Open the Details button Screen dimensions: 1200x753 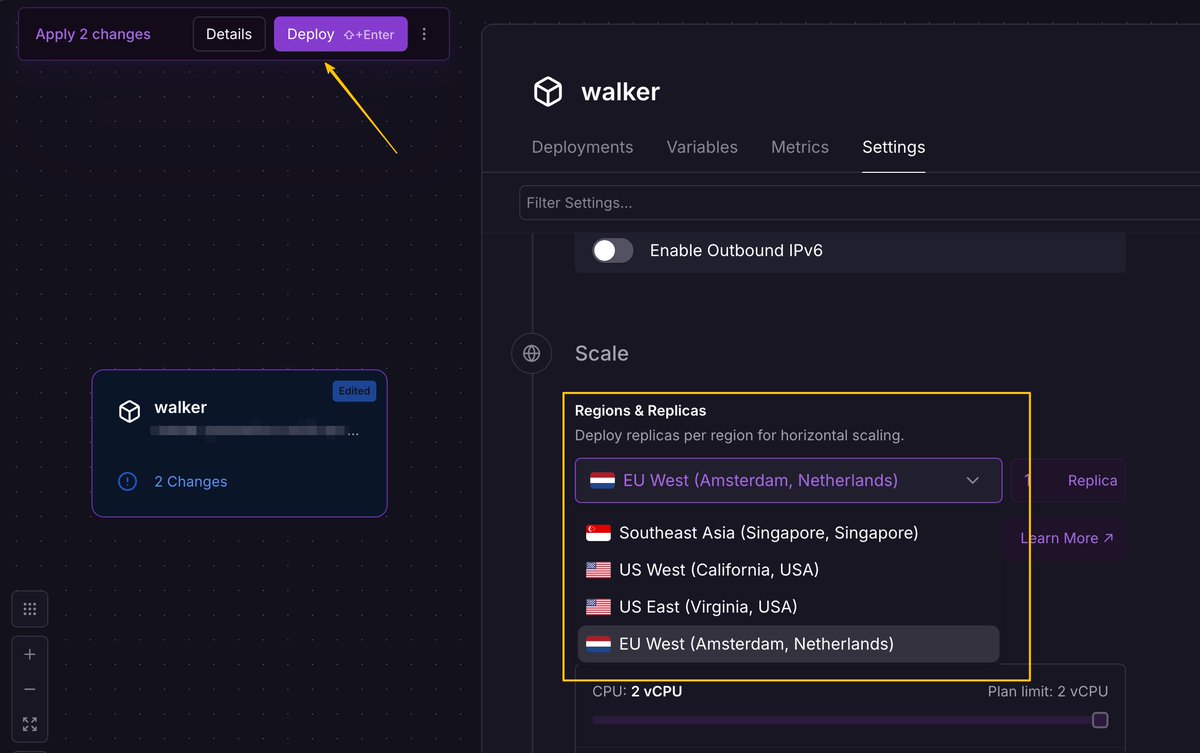point(229,34)
